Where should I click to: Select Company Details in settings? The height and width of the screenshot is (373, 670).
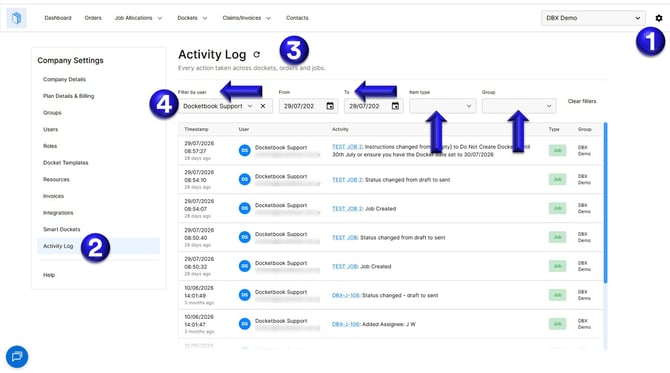(65, 79)
